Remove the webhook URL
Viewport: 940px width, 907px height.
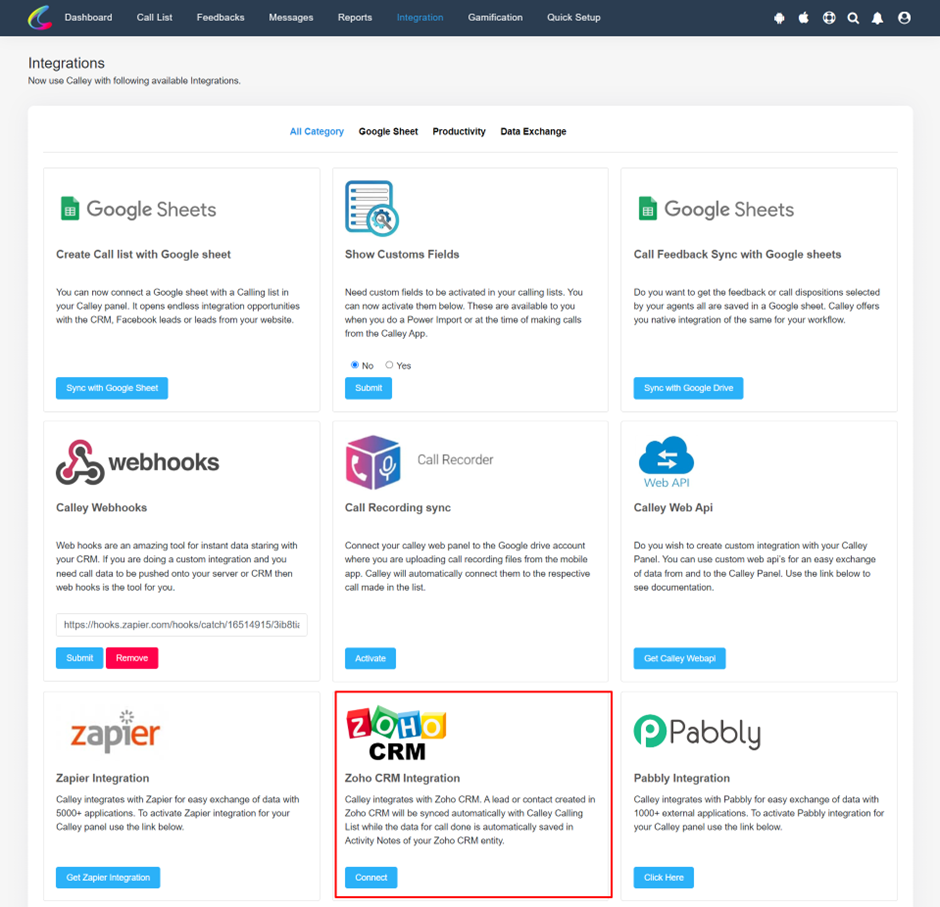point(132,658)
